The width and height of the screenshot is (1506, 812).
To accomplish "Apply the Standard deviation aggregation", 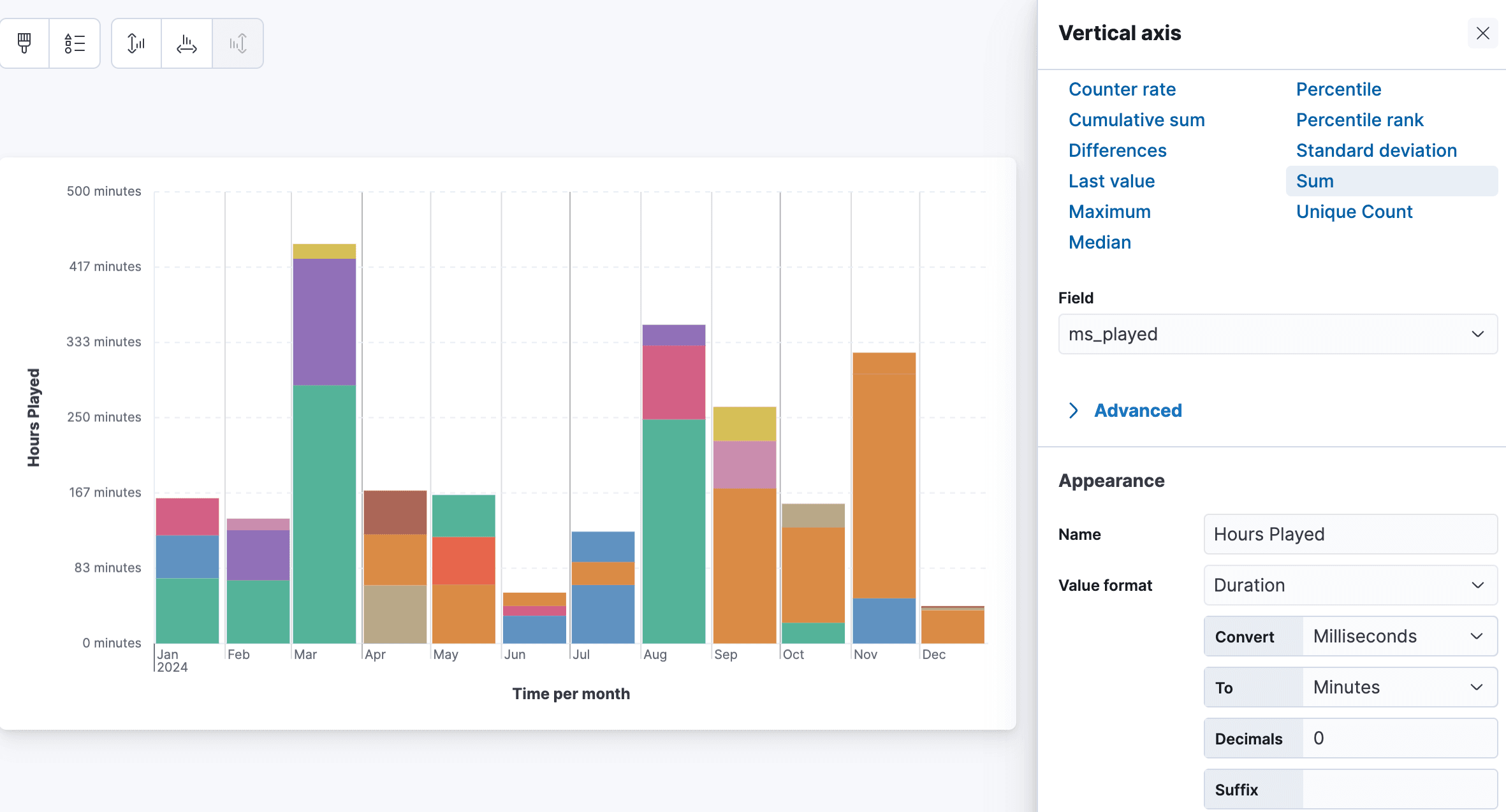I will [1377, 150].
